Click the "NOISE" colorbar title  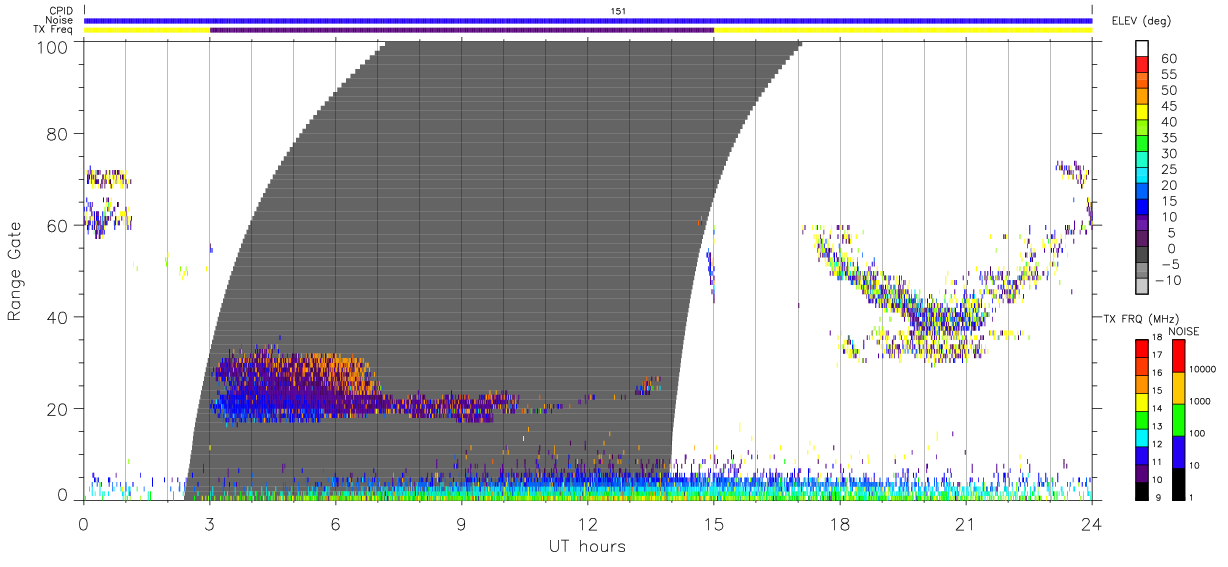tap(1184, 331)
